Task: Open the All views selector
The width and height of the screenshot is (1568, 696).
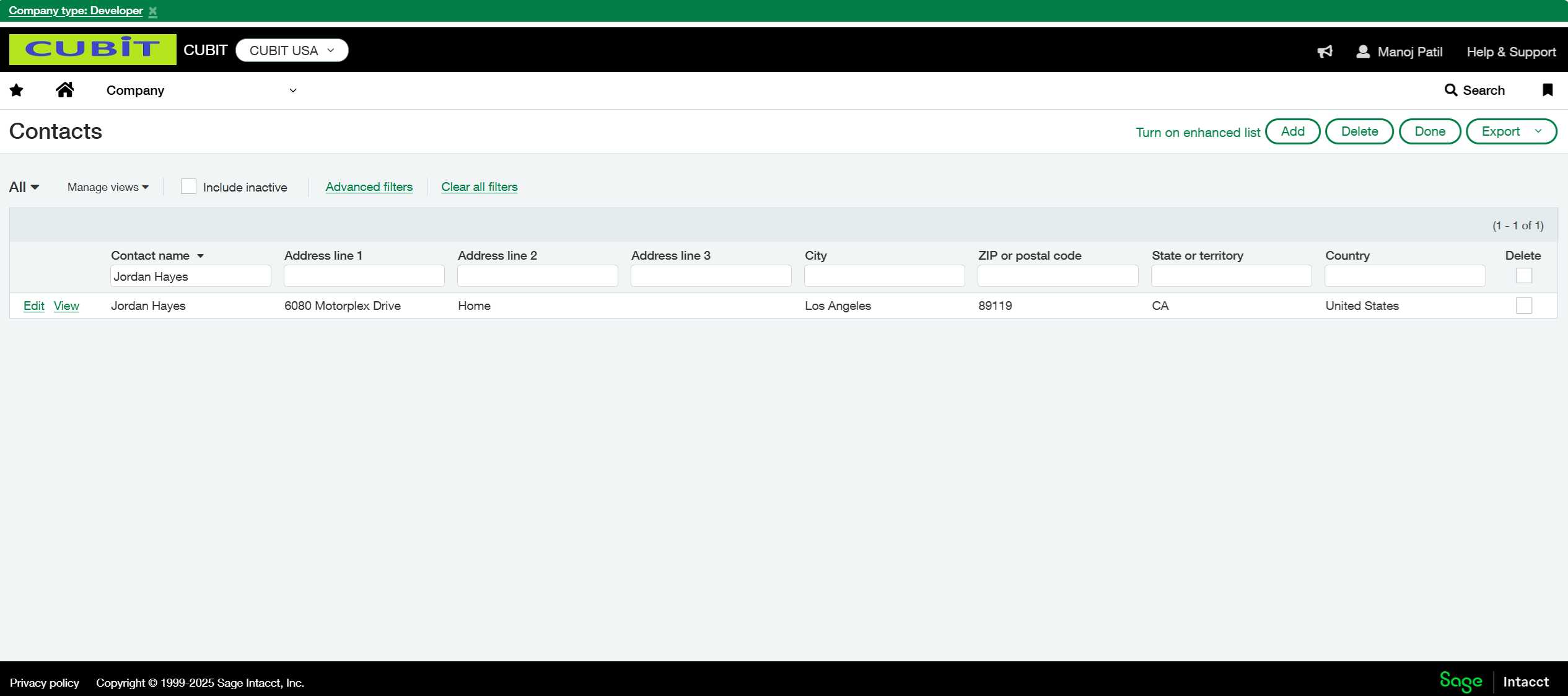Action: click(x=24, y=187)
